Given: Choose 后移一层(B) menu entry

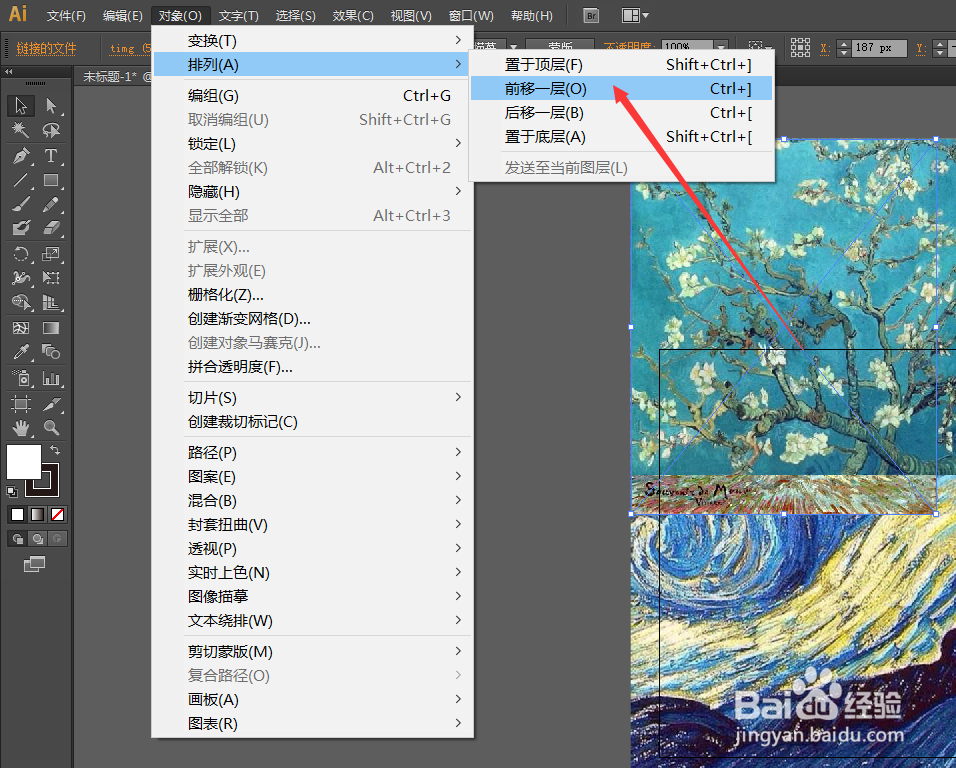Looking at the screenshot, I should click(621, 113).
